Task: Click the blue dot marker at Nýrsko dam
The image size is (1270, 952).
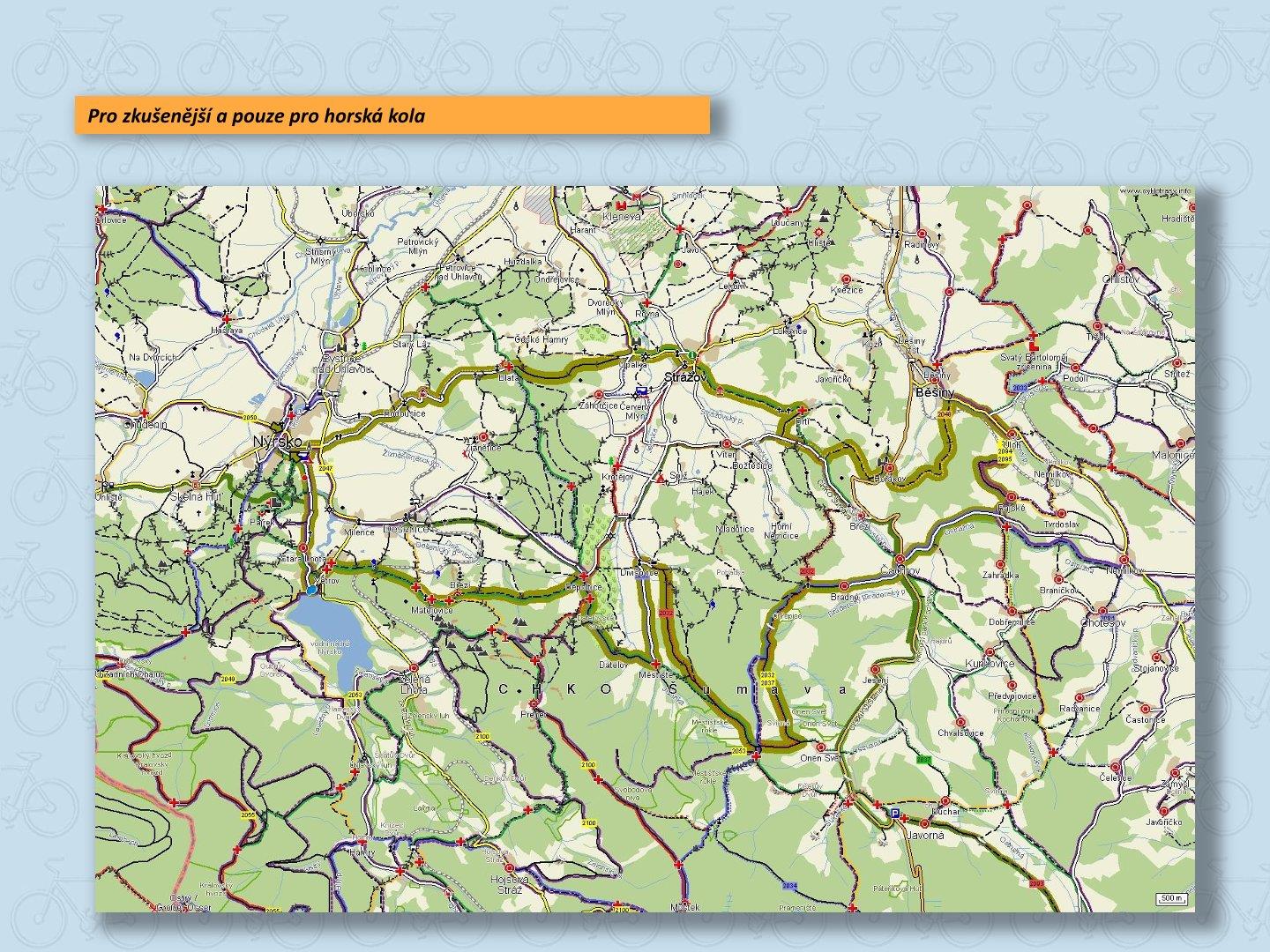Action: pos(311,589)
